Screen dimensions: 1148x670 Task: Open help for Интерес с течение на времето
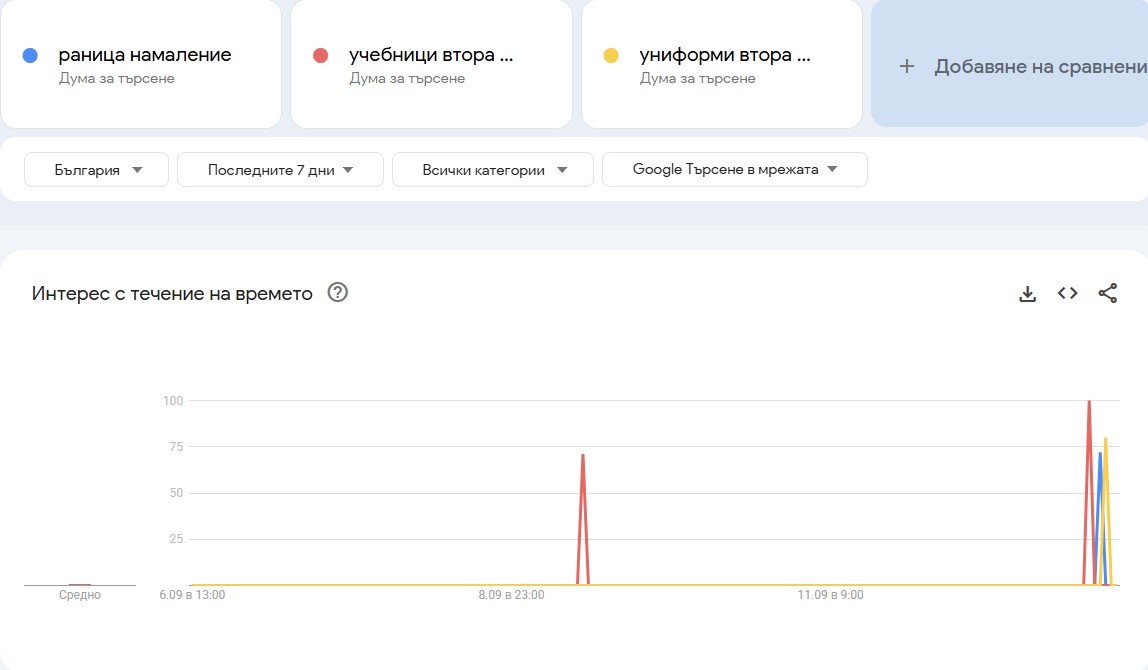pyautogui.click(x=338, y=292)
